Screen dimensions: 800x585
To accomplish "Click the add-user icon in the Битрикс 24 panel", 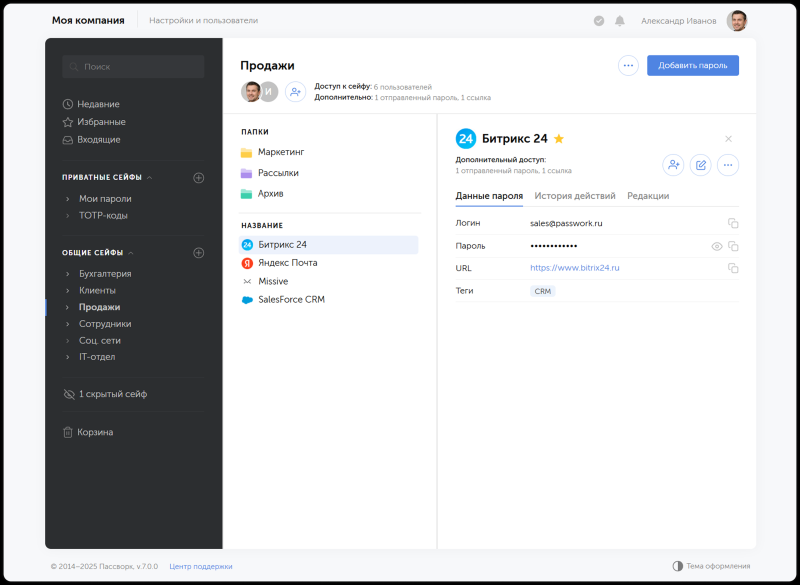I will (x=673, y=165).
